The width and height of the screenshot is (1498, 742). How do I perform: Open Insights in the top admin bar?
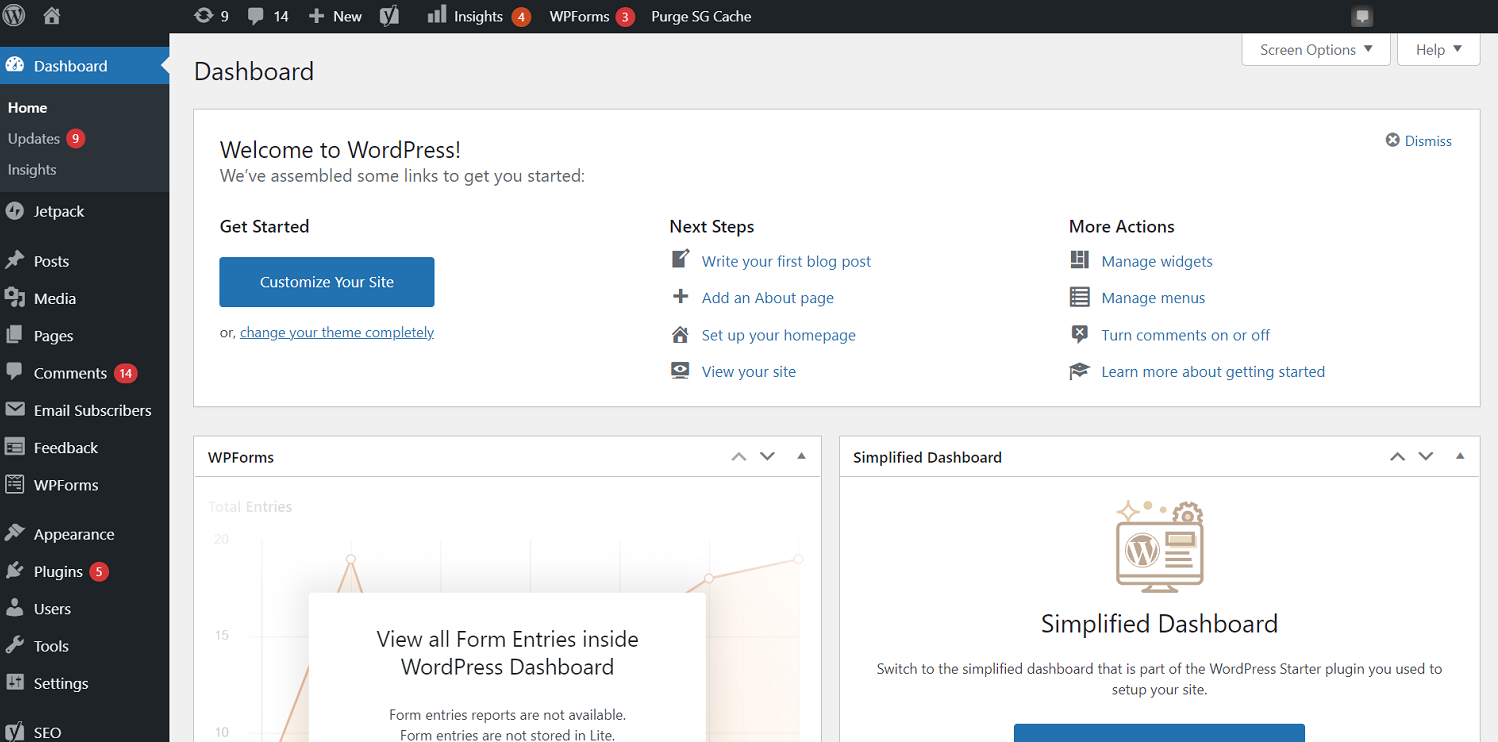pyautogui.click(x=478, y=16)
